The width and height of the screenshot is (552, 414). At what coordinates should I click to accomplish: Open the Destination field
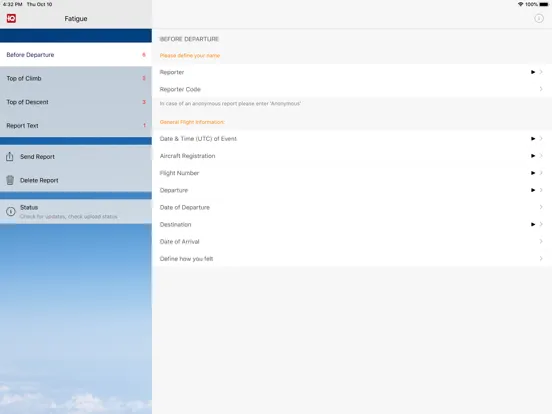click(352, 224)
